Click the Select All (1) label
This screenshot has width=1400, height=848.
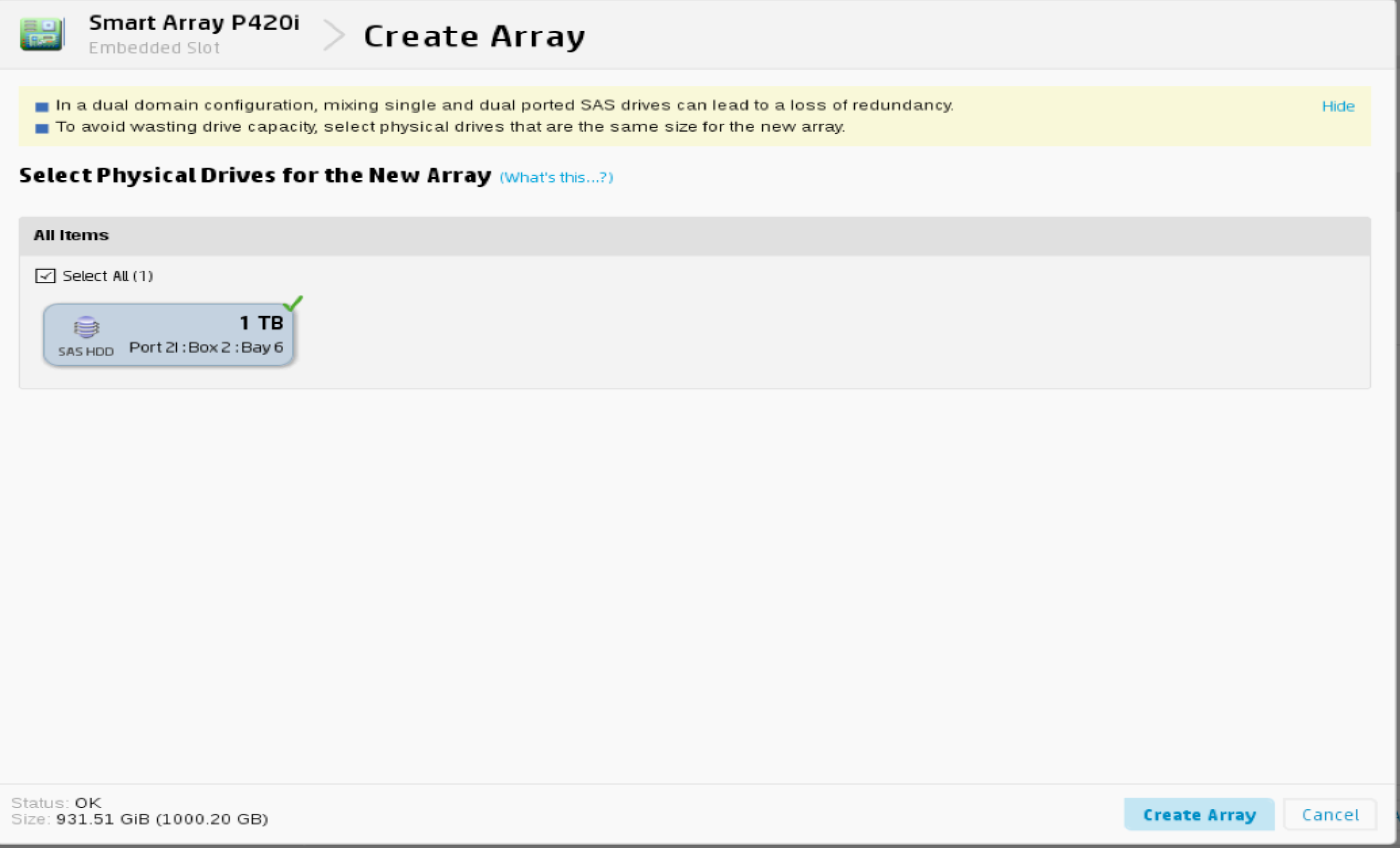click(x=107, y=276)
